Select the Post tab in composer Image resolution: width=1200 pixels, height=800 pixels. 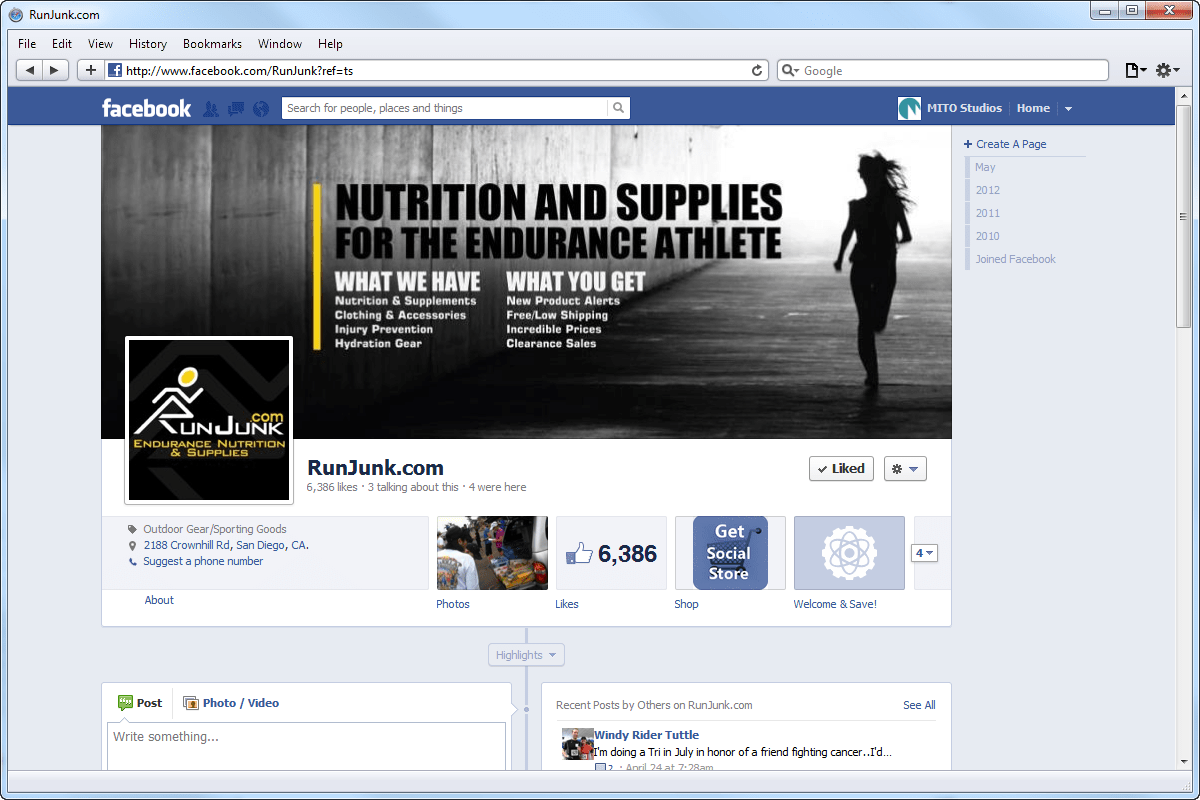140,703
